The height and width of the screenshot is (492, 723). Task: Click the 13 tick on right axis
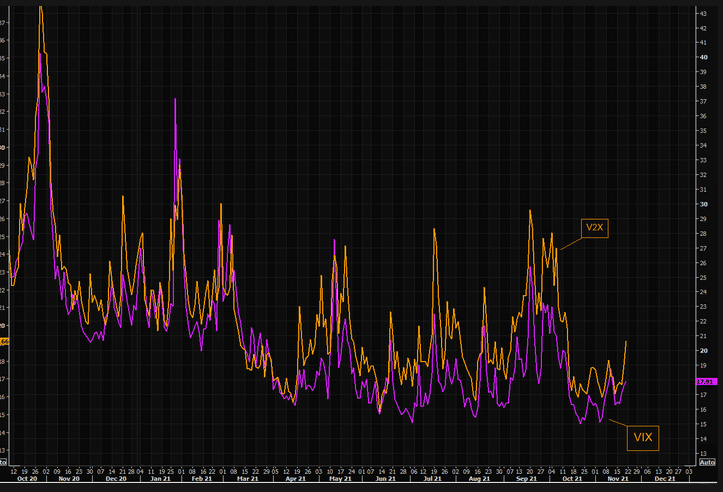pos(704,454)
